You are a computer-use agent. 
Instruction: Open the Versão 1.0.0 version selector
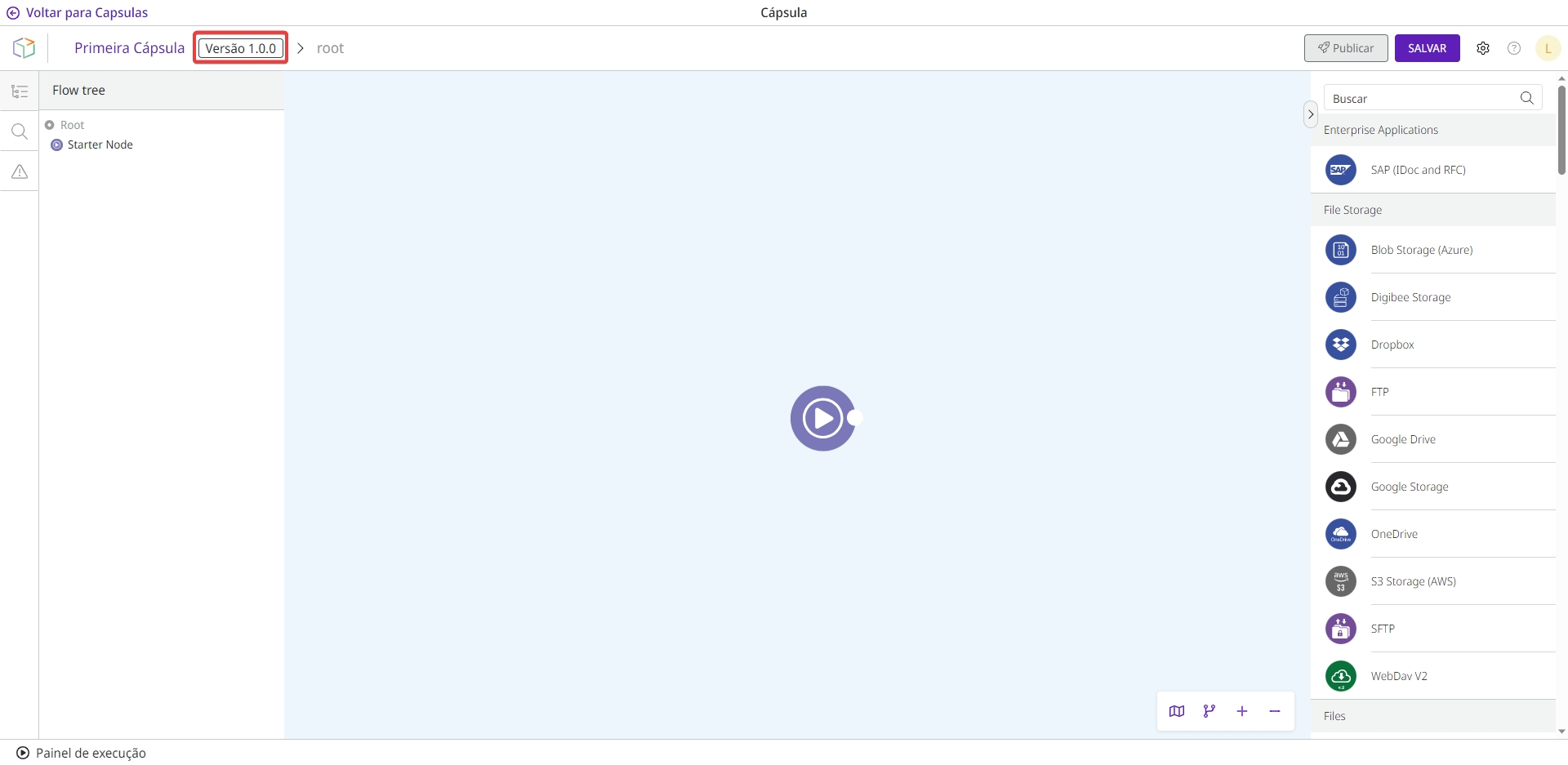pyautogui.click(x=241, y=48)
